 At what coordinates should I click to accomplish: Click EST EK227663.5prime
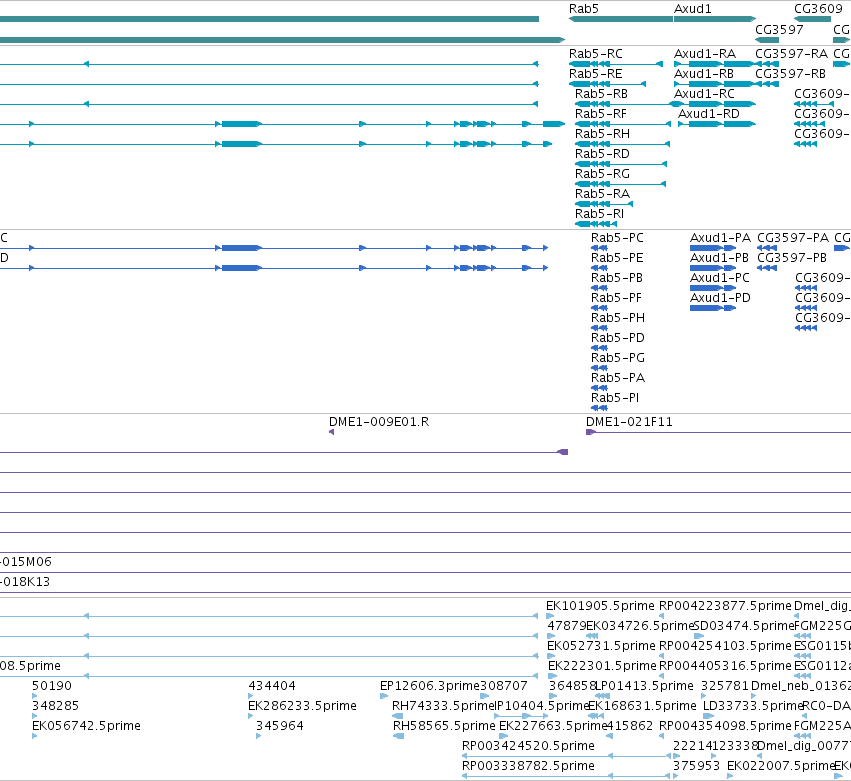pos(552,726)
